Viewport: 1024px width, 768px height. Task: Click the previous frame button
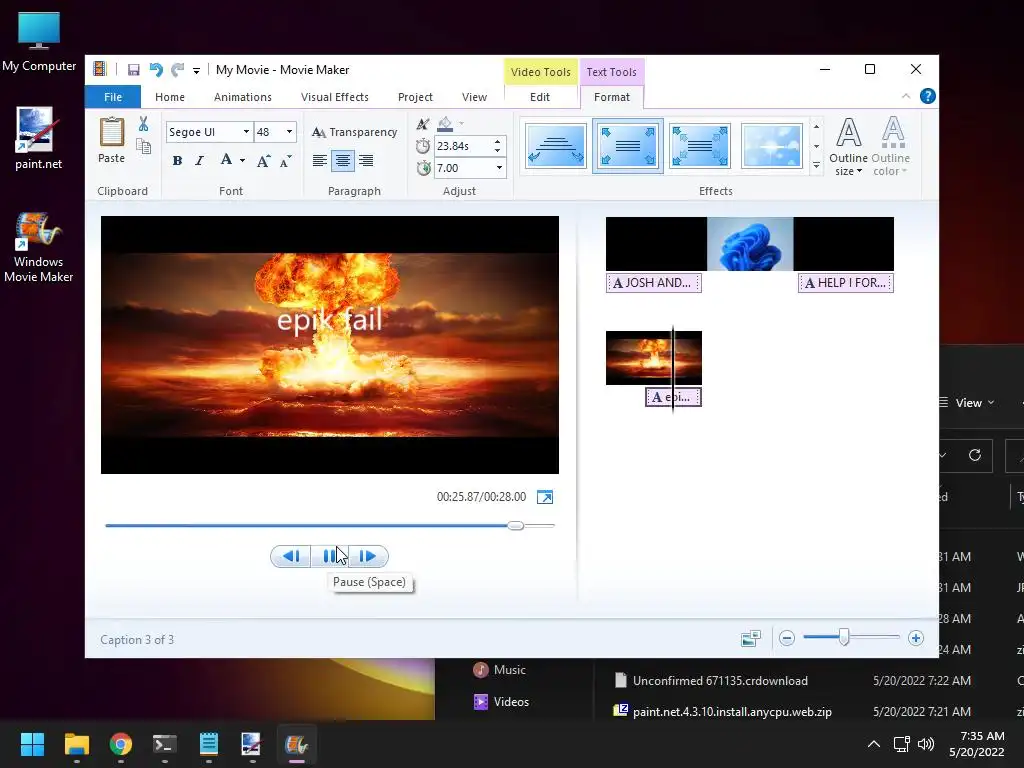coord(291,556)
